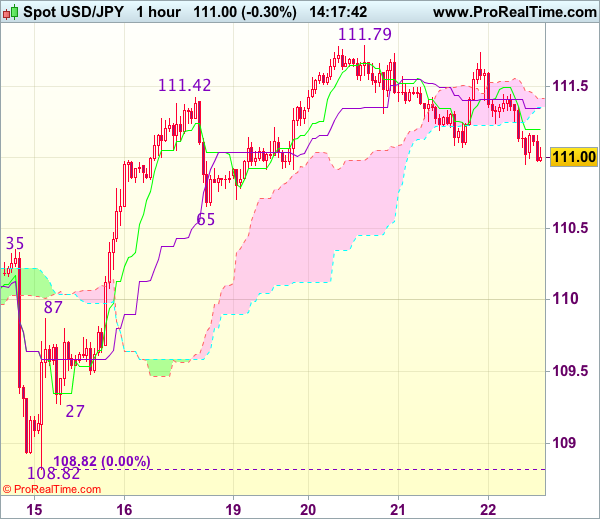Click date label 19 on time axis

point(233,510)
